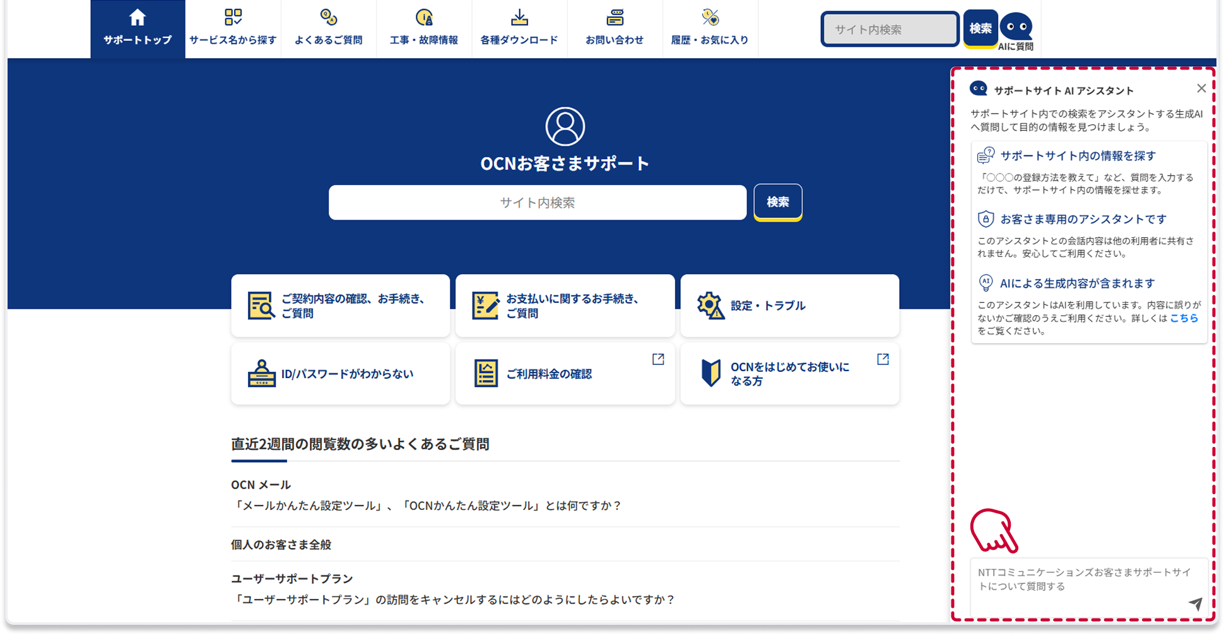Click external link icon on OCNをはじめて card
The height and width of the screenshot is (635, 1224).
(x=883, y=359)
